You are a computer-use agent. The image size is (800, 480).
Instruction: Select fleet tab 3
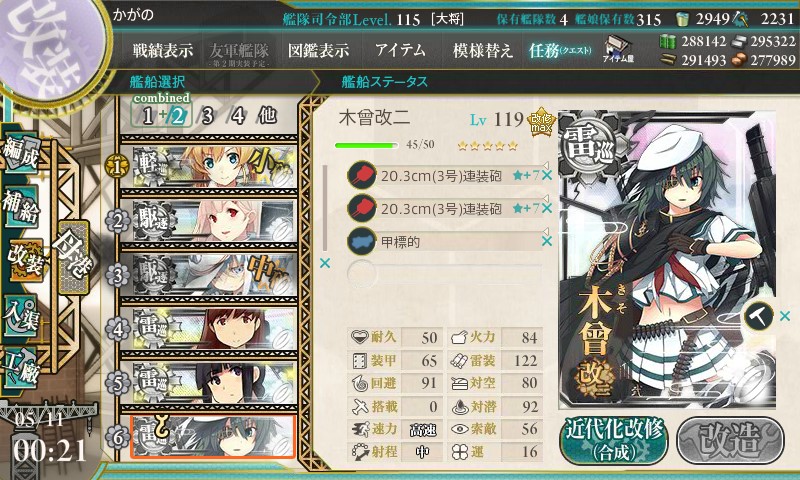tap(207, 116)
